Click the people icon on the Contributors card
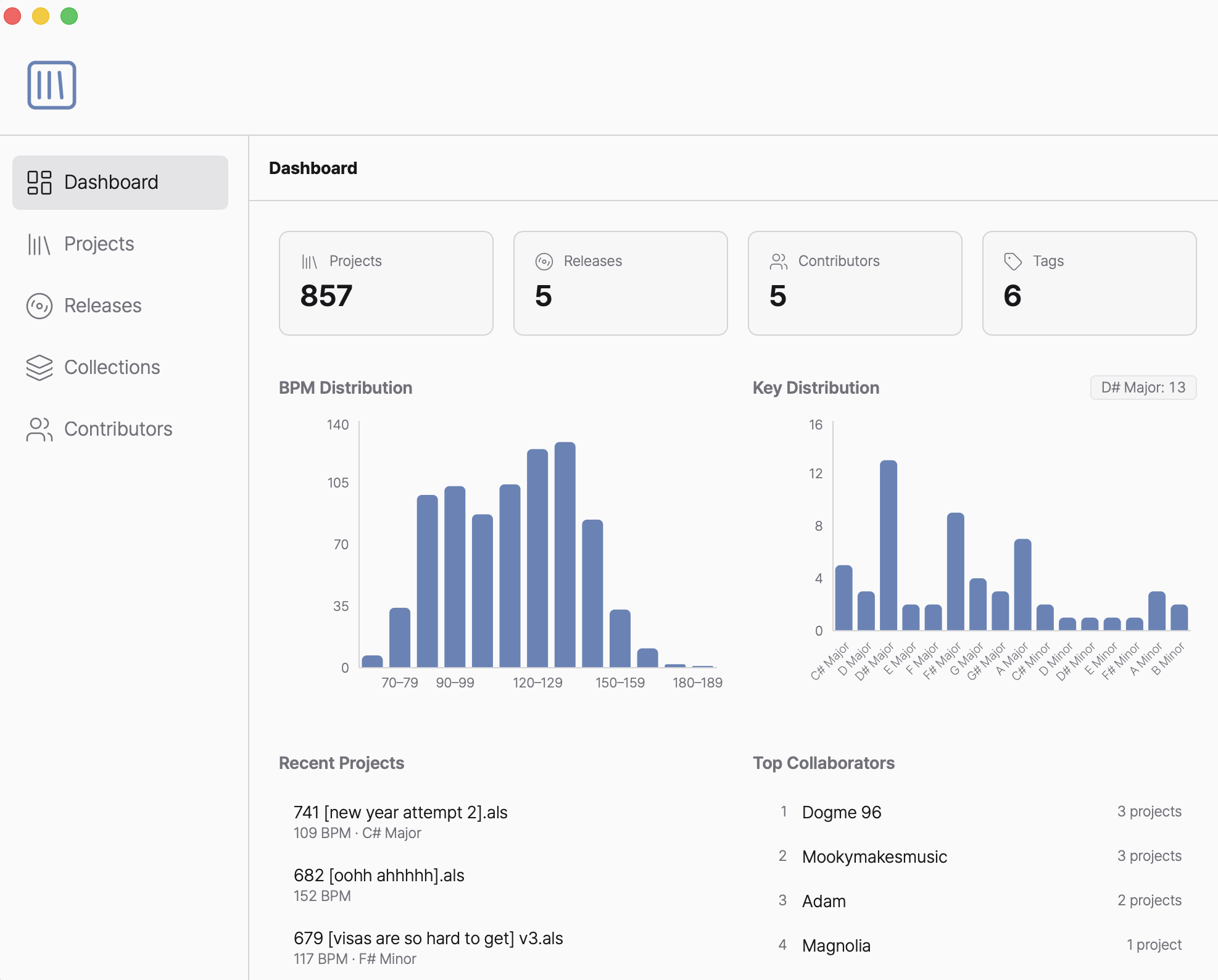 coord(777,261)
